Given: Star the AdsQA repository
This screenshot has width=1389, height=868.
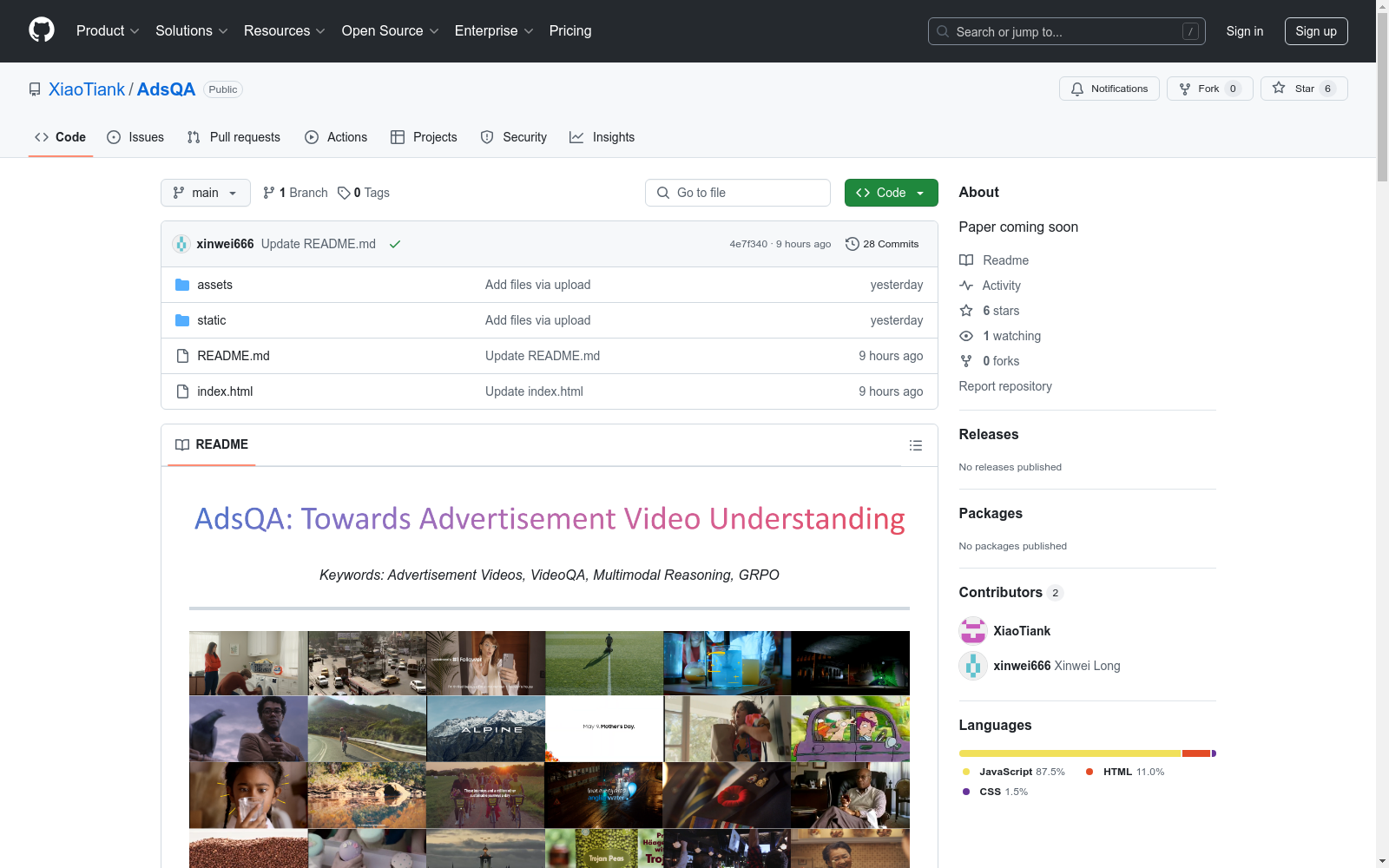Looking at the screenshot, I should [x=1303, y=89].
